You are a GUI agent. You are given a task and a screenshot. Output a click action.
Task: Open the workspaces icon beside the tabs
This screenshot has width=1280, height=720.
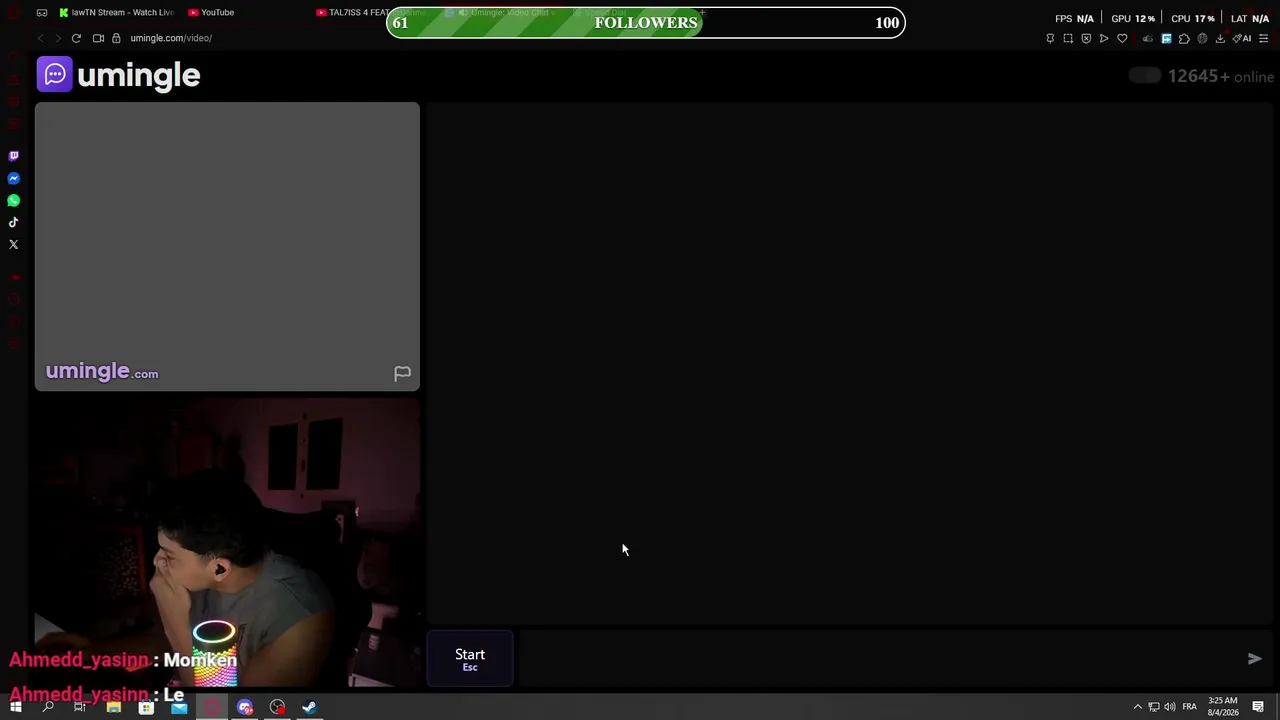pos(42,13)
